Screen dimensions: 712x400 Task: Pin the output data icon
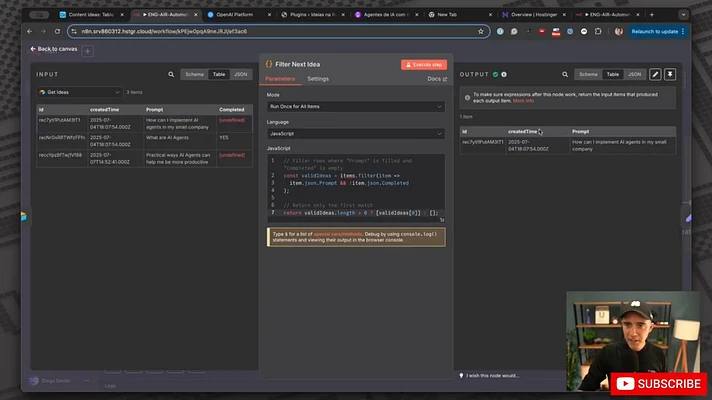click(670, 74)
